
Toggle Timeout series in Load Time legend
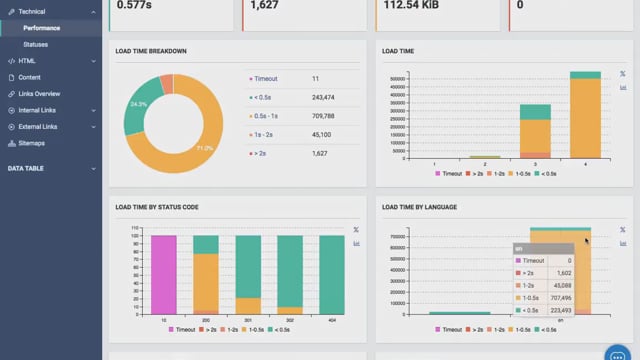coord(448,173)
